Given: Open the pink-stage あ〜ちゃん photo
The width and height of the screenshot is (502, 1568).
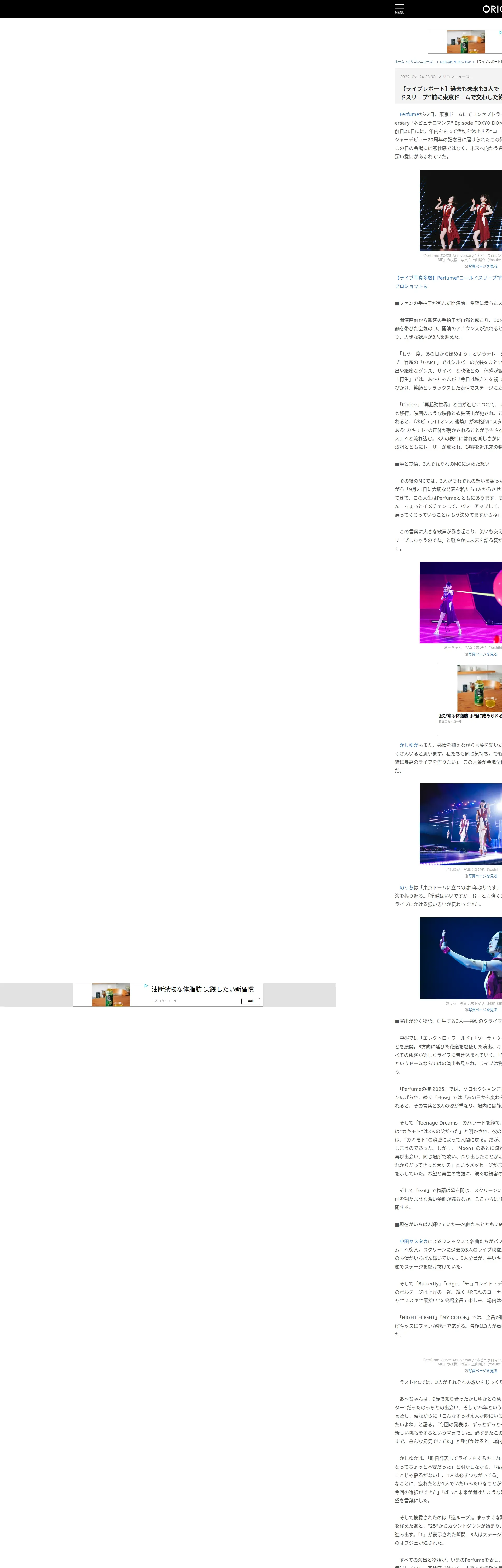Looking at the screenshot, I should pyautogui.click(x=461, y=603).
